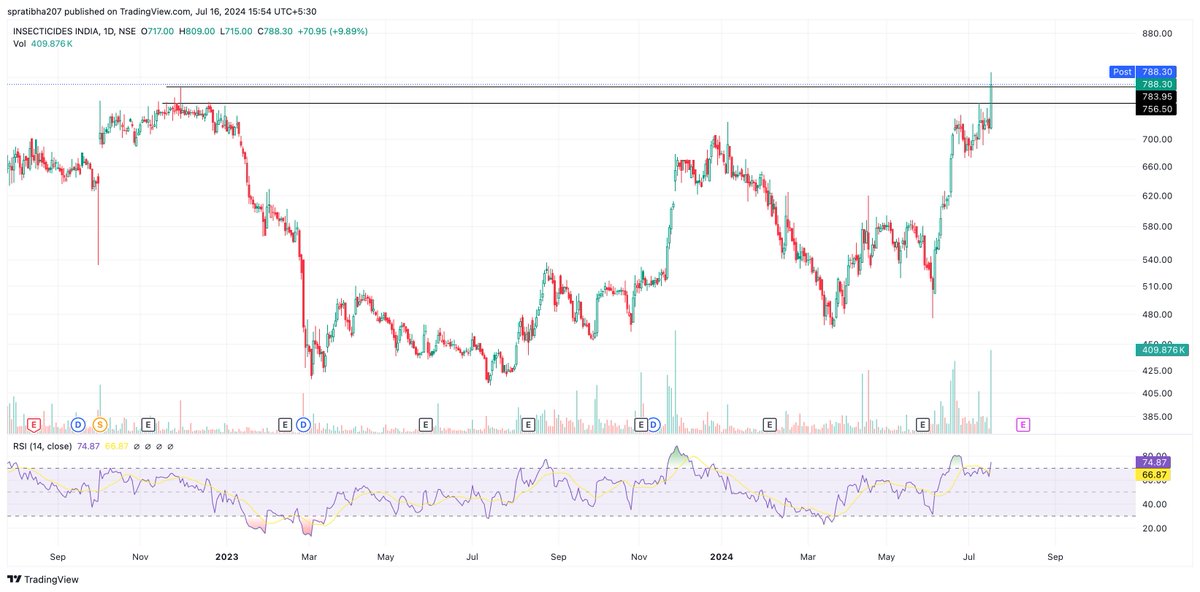The width and height of the screenshot is (1200, 592).
Task: Click the 40.00 RSI axis label
Action: [x=1155, y=505]
